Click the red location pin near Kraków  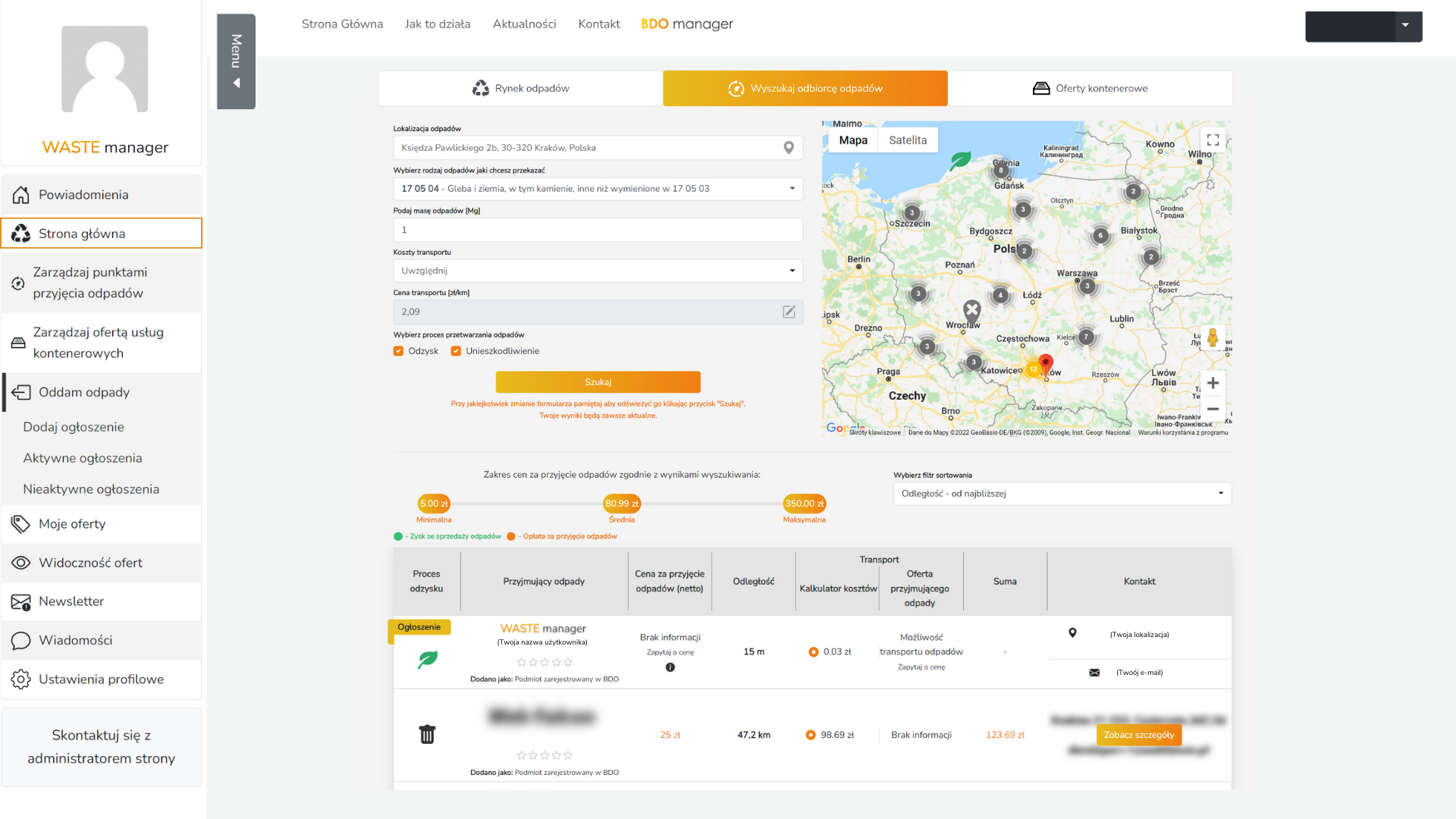[x=1046, y=365]
